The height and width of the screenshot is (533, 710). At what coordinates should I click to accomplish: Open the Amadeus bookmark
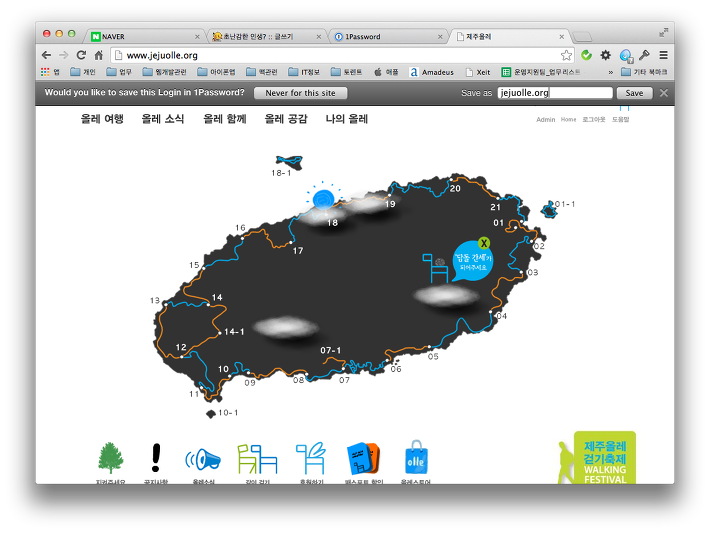(x=432, y=72)
